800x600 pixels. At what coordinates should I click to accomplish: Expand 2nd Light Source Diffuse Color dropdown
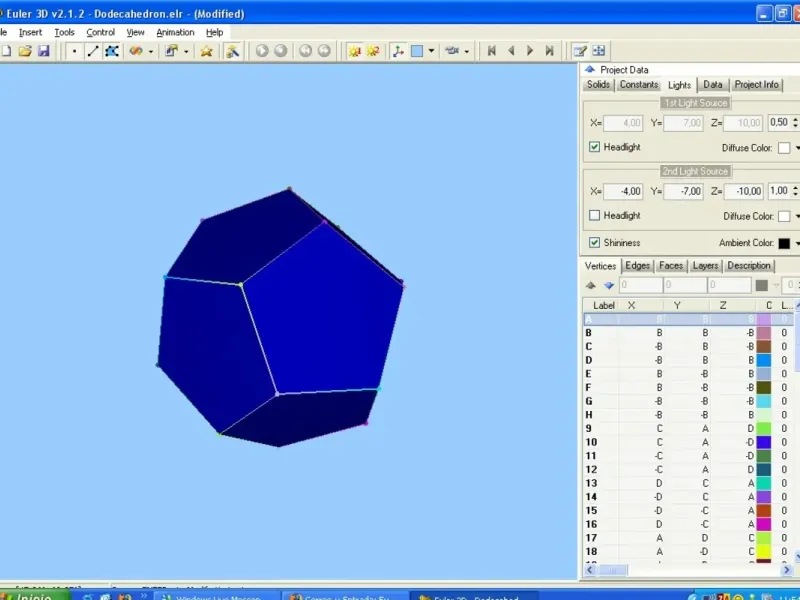[x=796, y=216]
